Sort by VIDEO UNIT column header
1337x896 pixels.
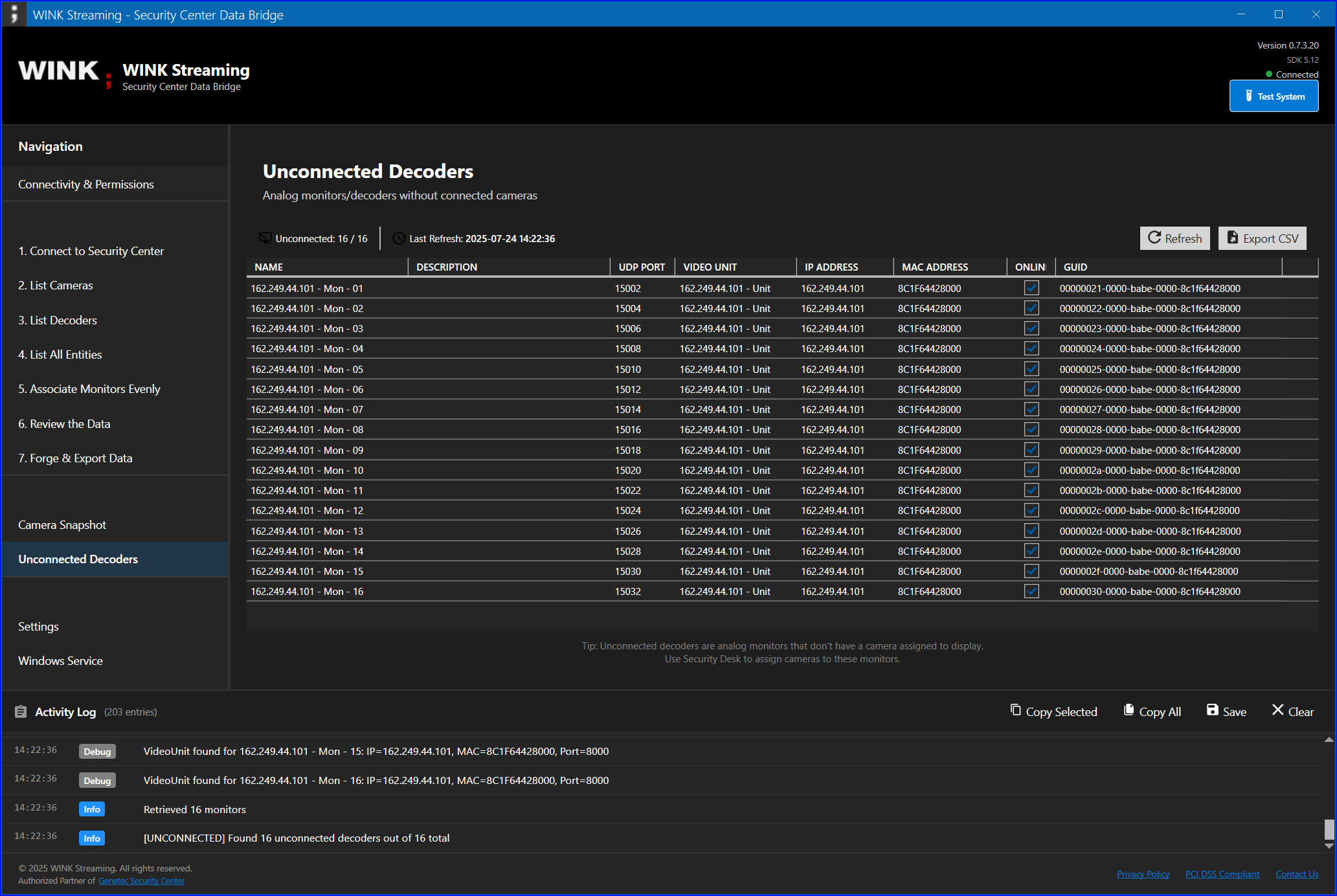pos(736,267)
